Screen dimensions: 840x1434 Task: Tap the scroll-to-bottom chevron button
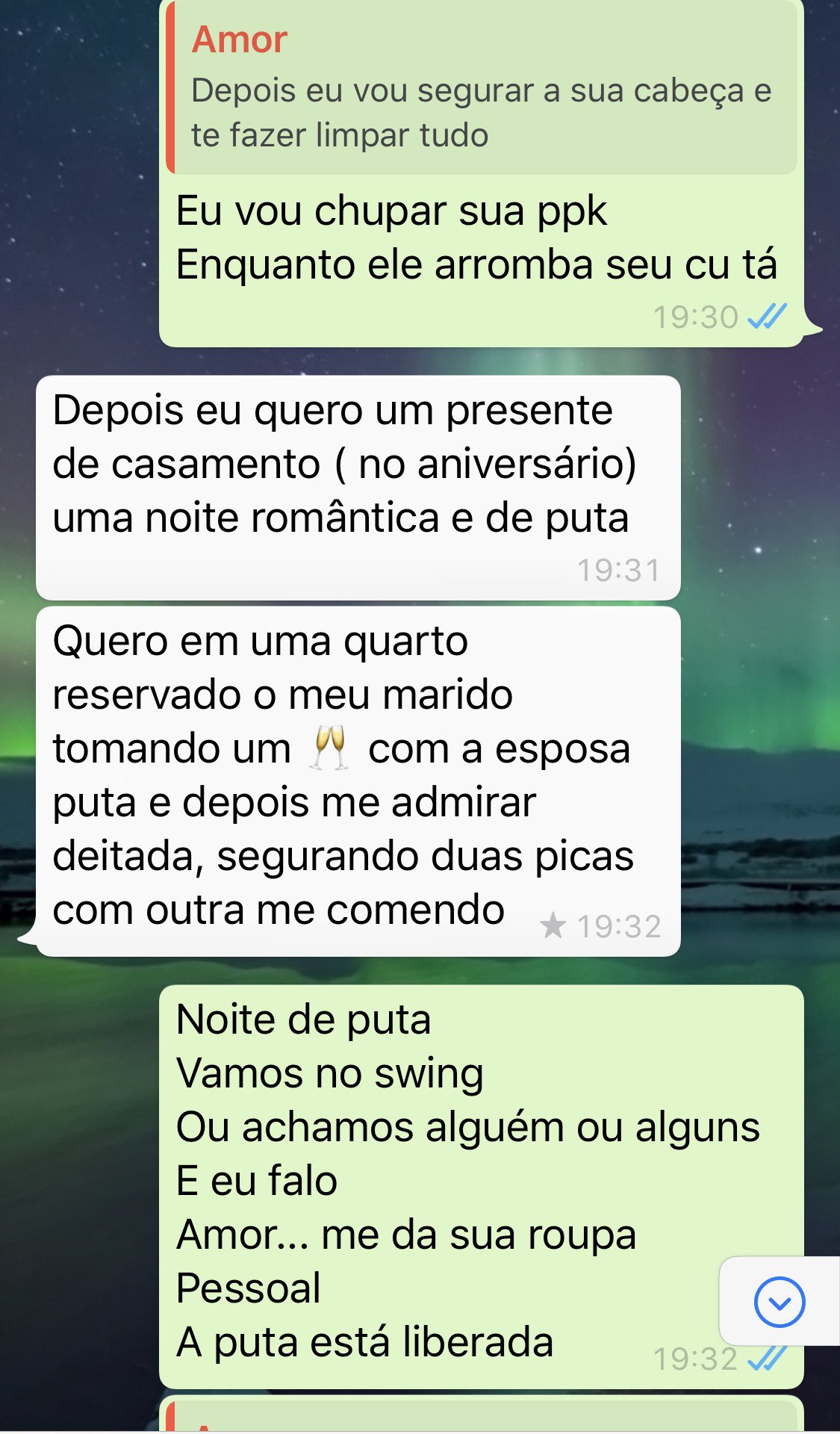(779, 1302)
